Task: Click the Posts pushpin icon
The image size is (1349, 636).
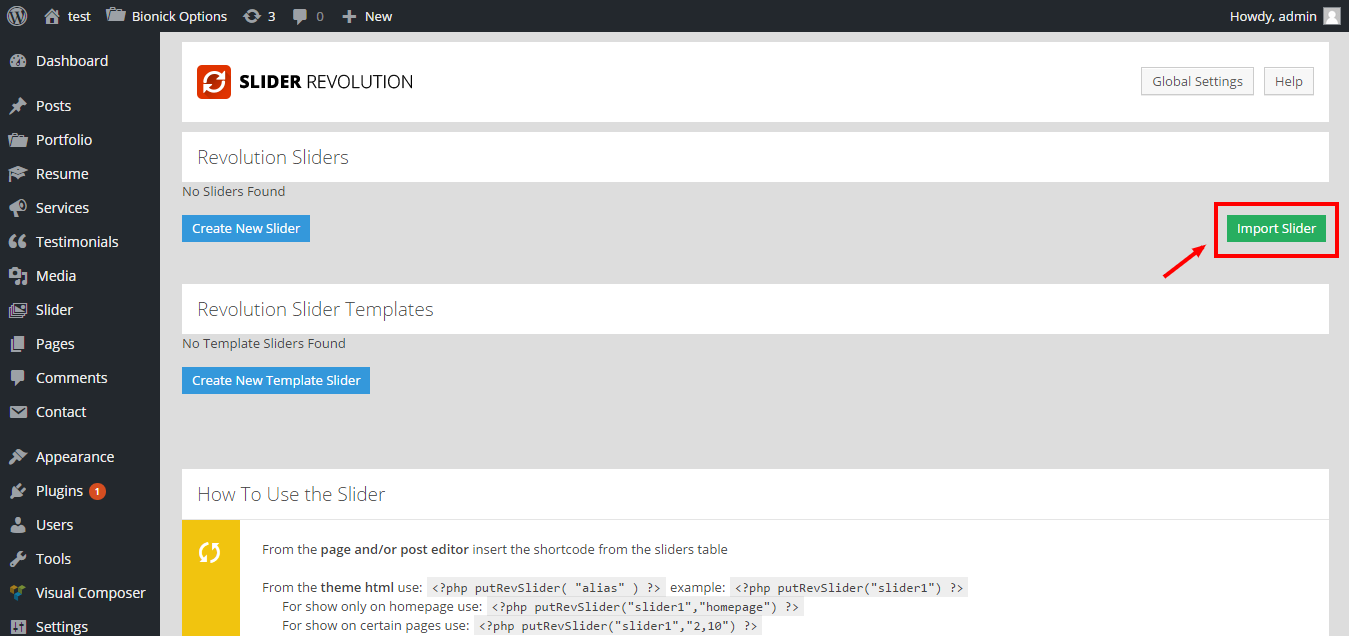Action: (x=18, y=106)
